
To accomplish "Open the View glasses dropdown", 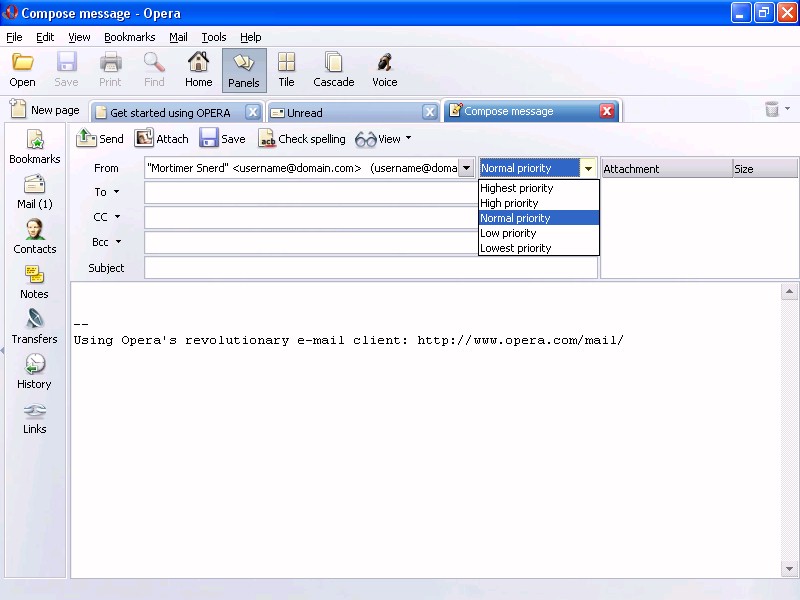I will (383, 139).
